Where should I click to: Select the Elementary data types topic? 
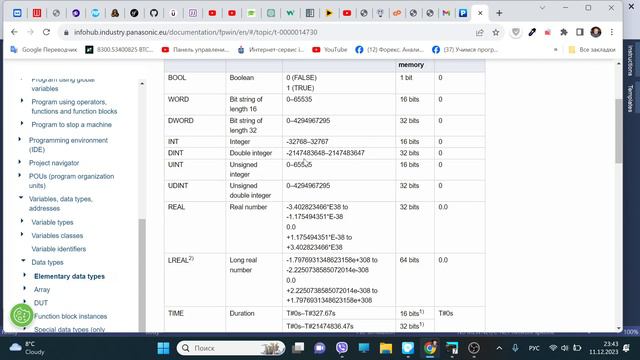coord(69,276)
